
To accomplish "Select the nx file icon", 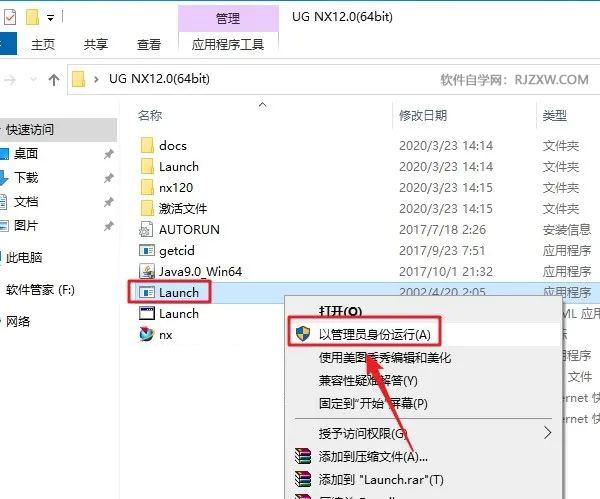I will [x=147, y=334].
